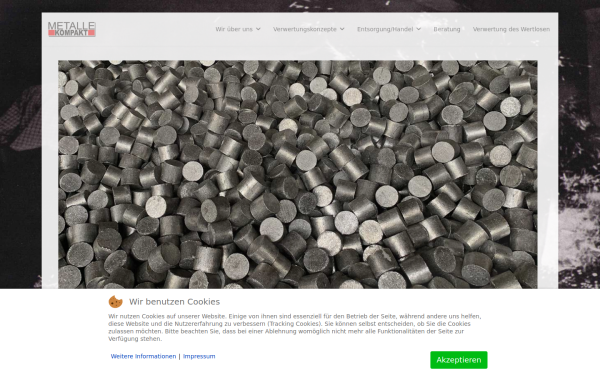Open the Impressum link
The height and width of the screenshot is (375, 600).
tap(199, 356)
